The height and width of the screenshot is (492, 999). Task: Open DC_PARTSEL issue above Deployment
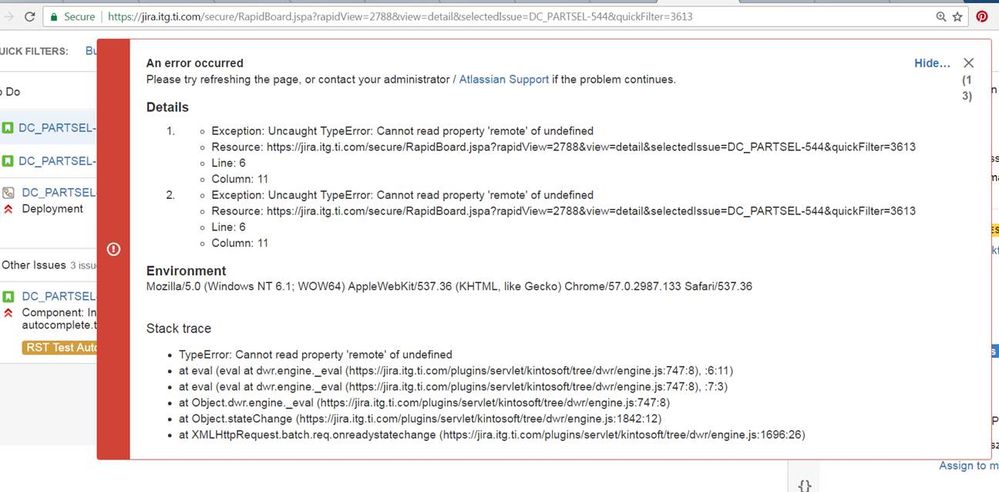[59, 192]
